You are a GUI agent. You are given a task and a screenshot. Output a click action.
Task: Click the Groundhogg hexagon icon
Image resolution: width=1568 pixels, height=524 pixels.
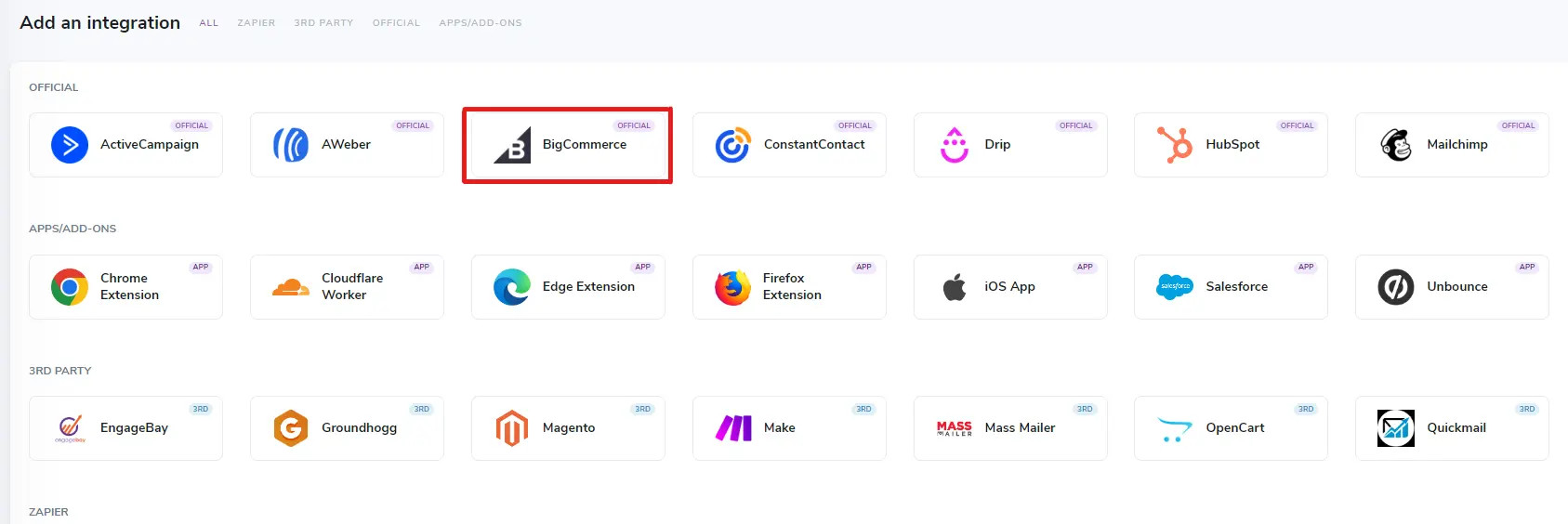(291, 428)
